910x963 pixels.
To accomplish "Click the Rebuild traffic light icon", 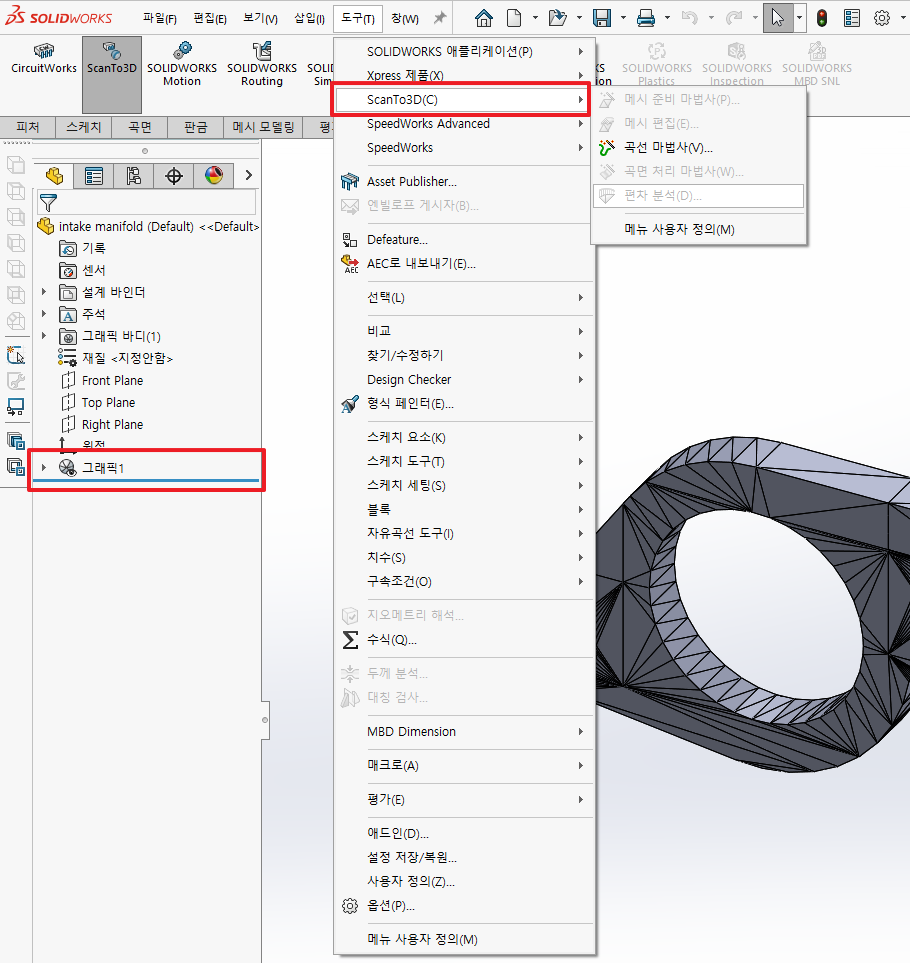I will [822, 18].
